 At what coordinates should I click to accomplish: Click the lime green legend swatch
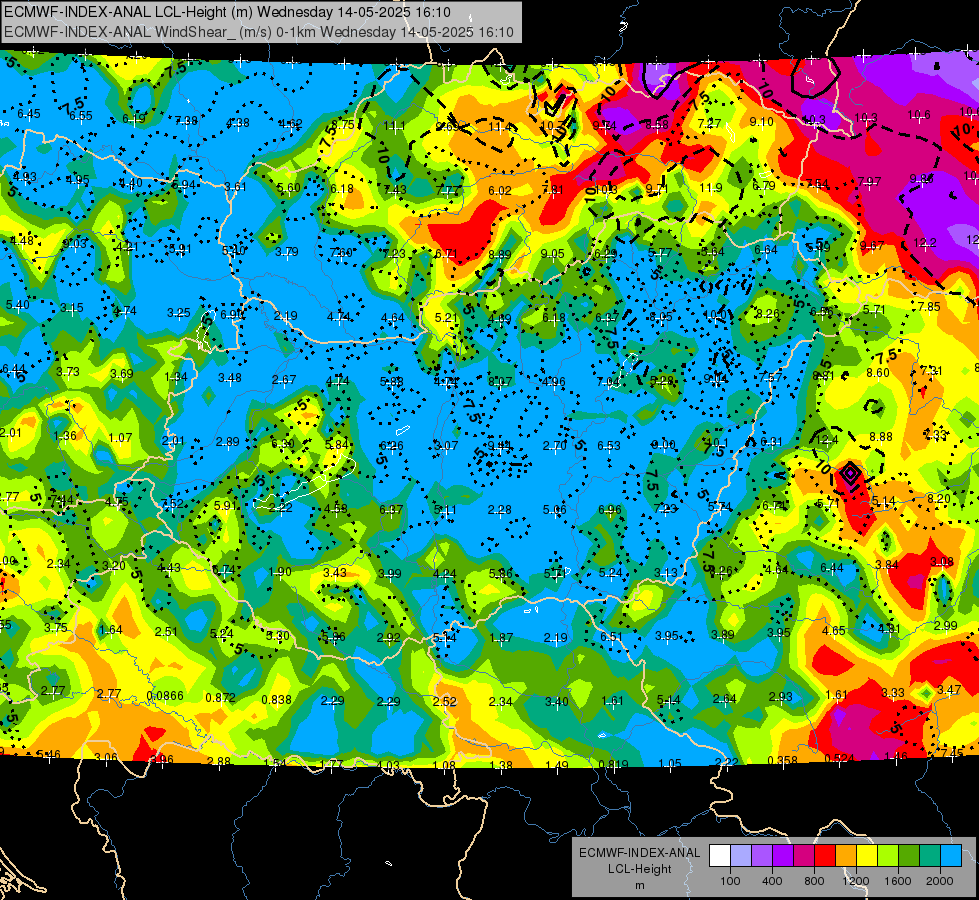[x=888, y=856]
